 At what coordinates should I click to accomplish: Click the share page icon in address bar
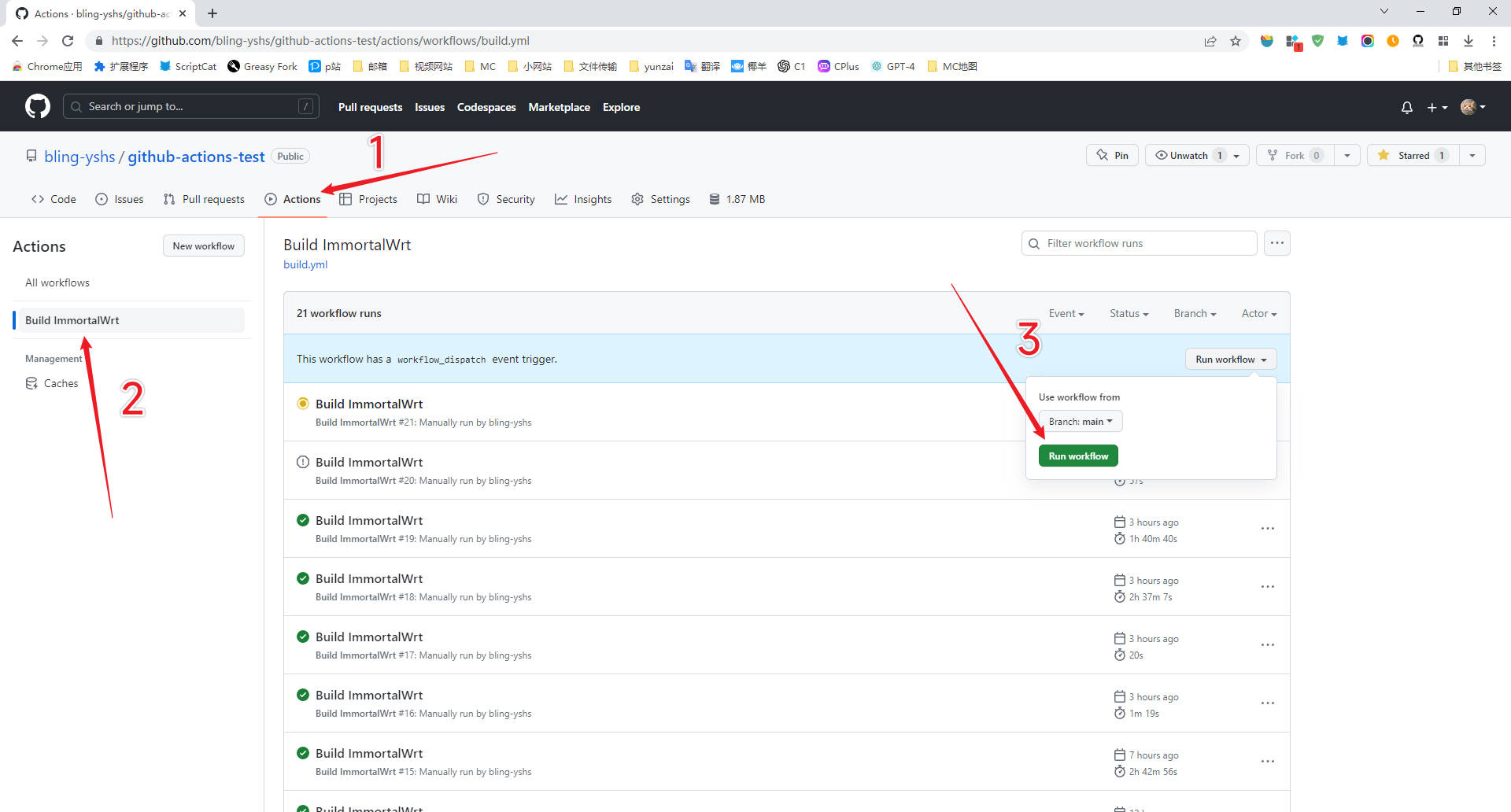point(1210,41)
